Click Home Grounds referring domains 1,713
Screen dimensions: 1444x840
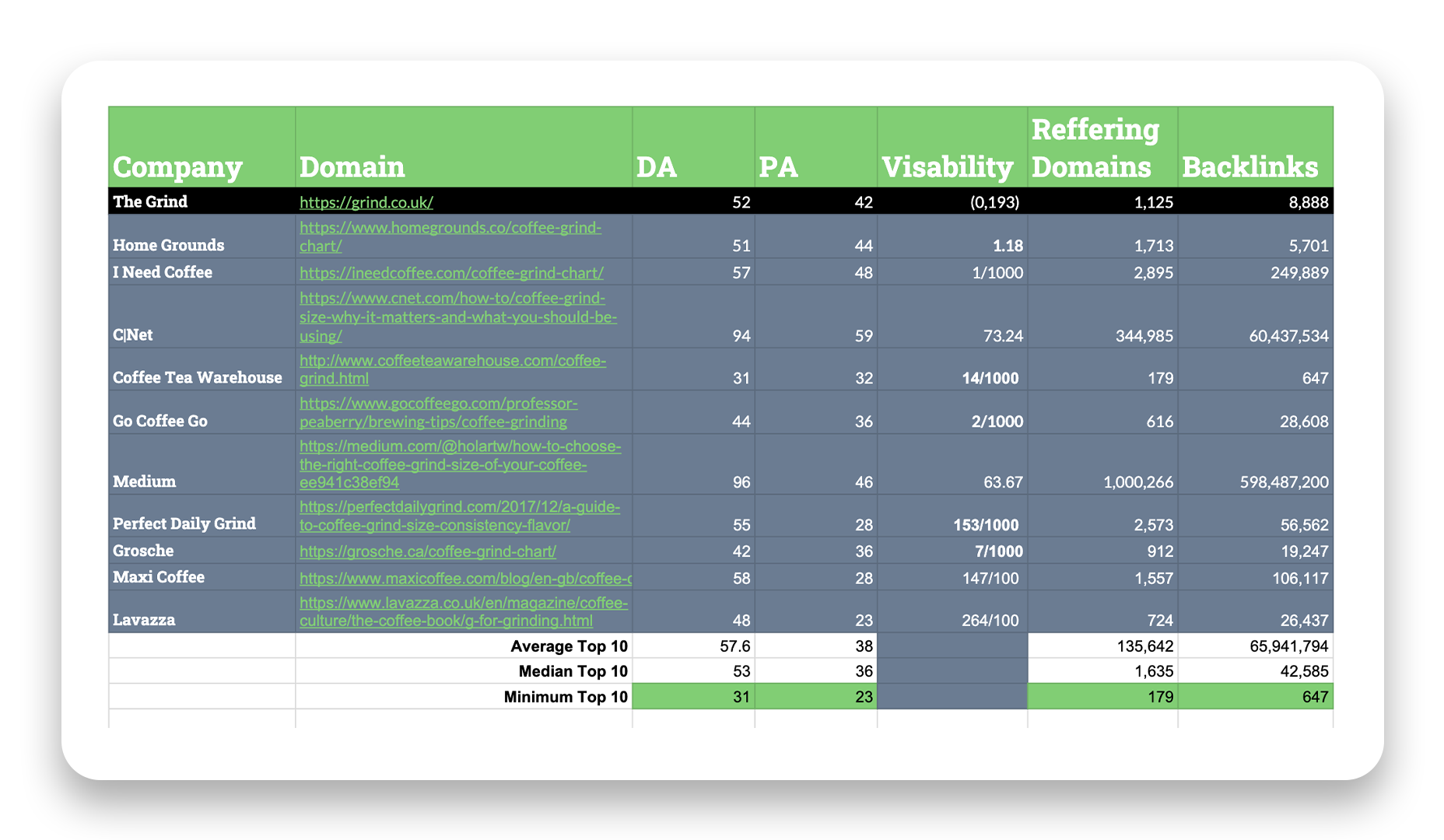click(x=1154, y=246)
